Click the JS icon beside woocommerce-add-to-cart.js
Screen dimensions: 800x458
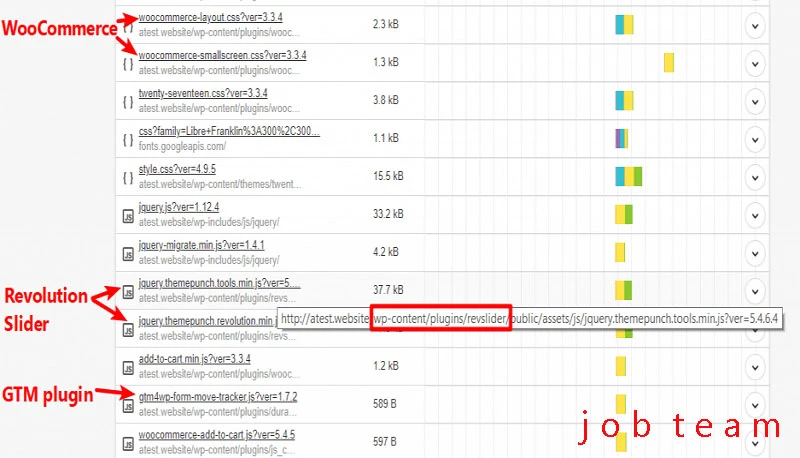point(127,442)
